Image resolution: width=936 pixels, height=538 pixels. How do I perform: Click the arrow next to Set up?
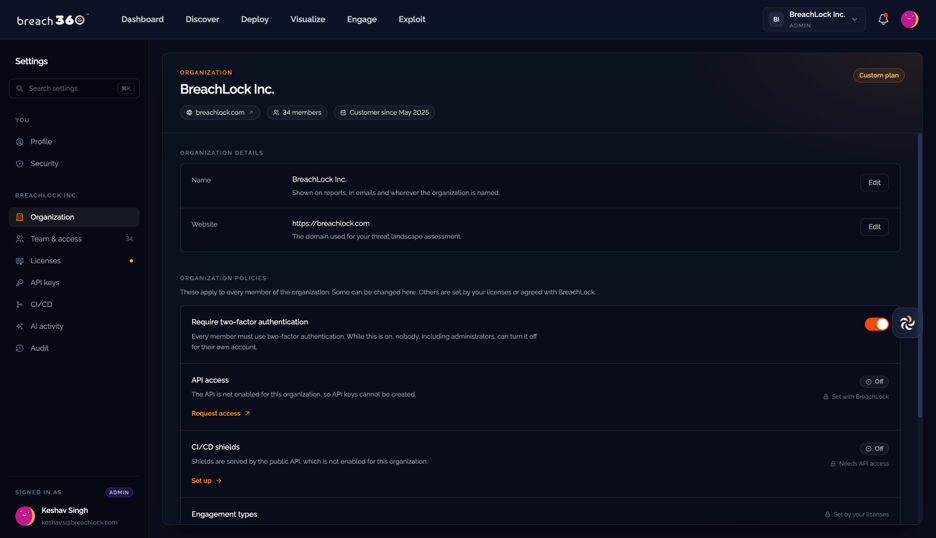(218, 480)
